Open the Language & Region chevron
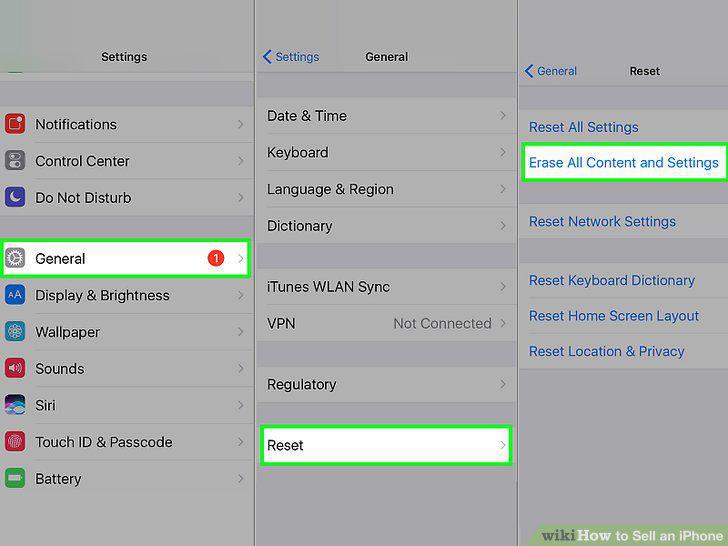728x546 pixels. pos(503,189)
